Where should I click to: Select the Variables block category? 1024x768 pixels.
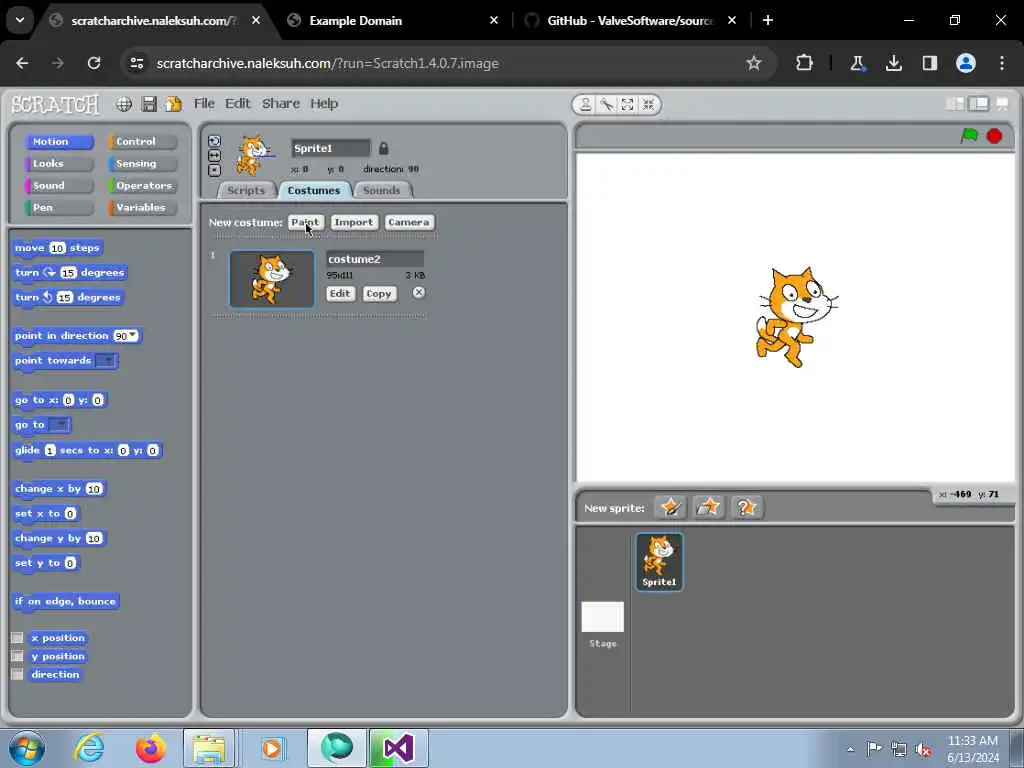(143, 208)
